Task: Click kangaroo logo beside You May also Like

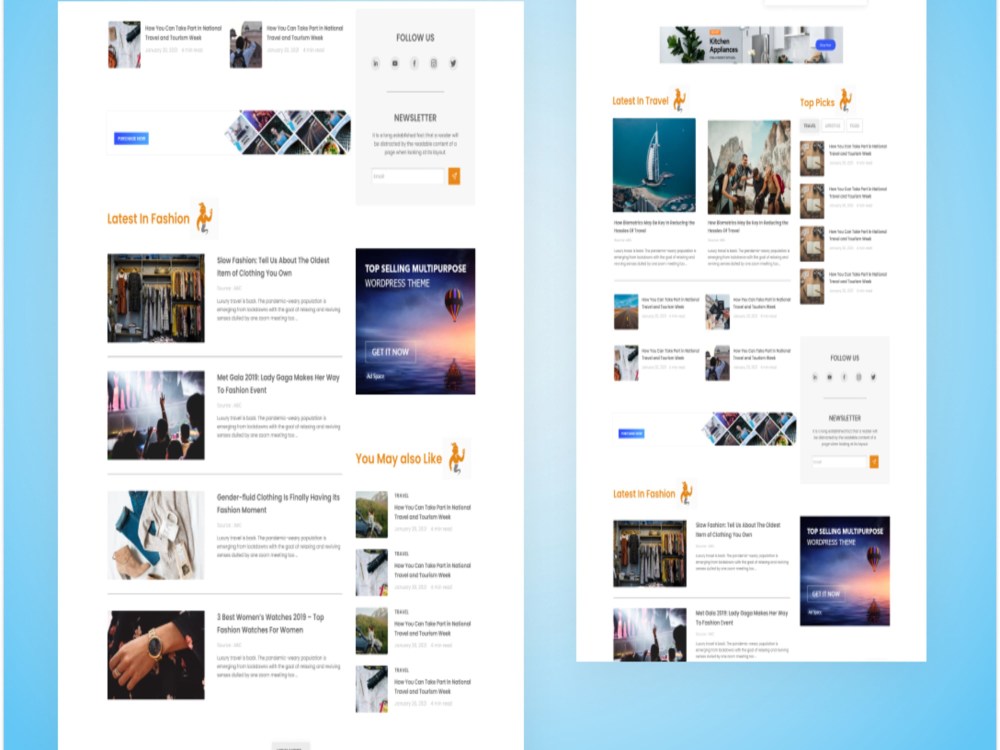Action: pyautogui.click(x=457, y=458)
